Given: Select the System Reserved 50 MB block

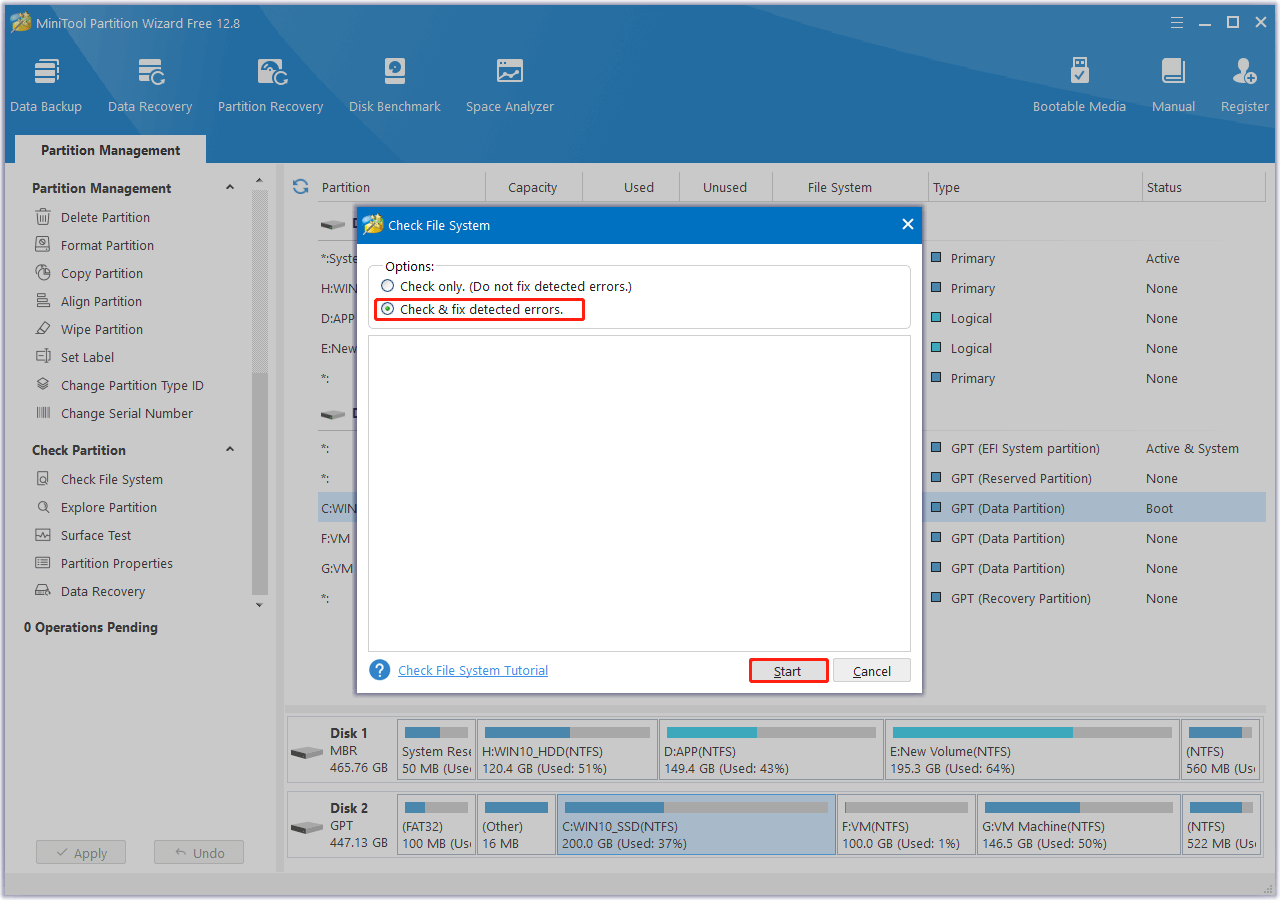Looking at the screenshot, I should pyautogui.click(x=436, y=750).
